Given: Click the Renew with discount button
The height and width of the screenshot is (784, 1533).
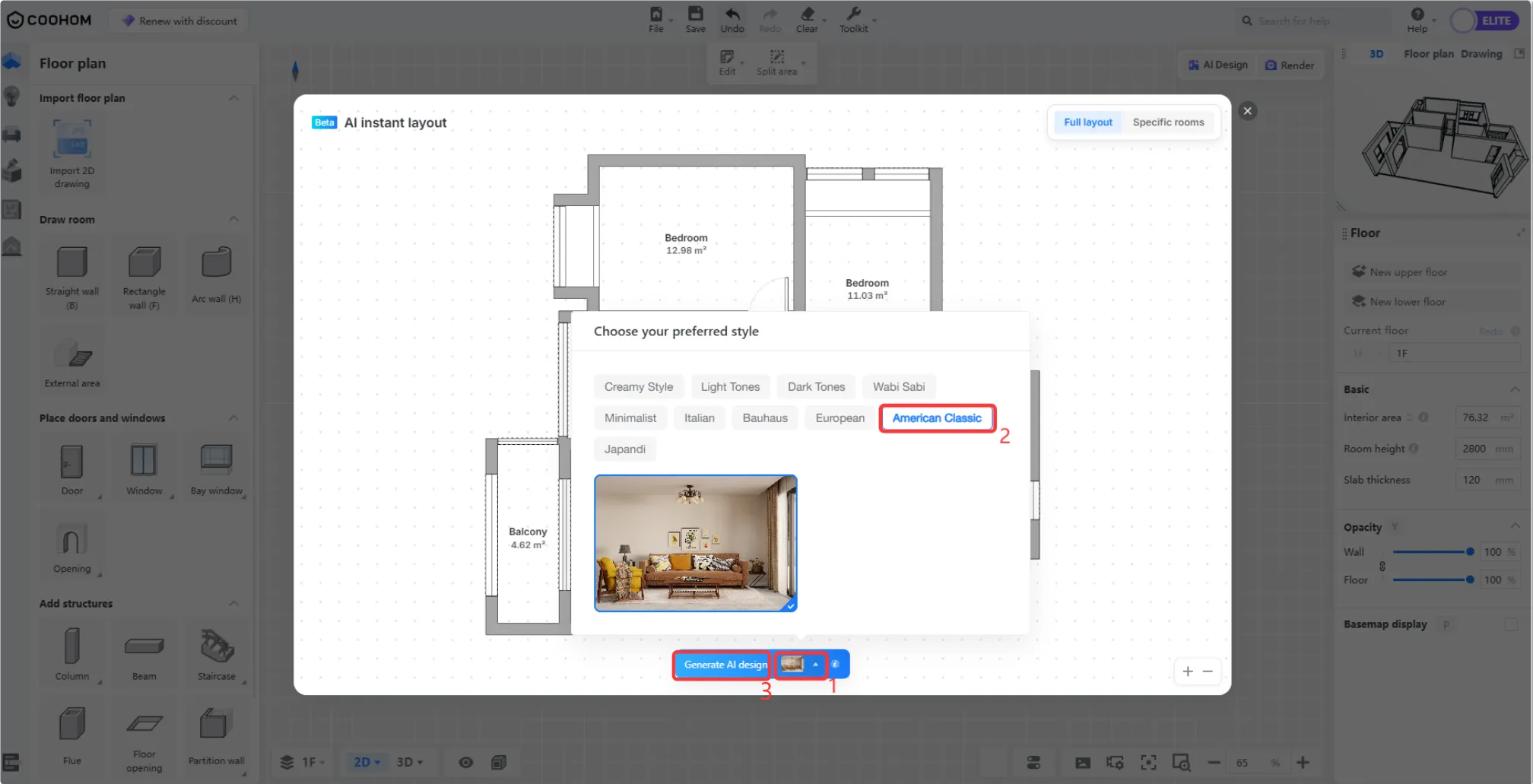Looking at the screenshot, I should tap(179, 21).
